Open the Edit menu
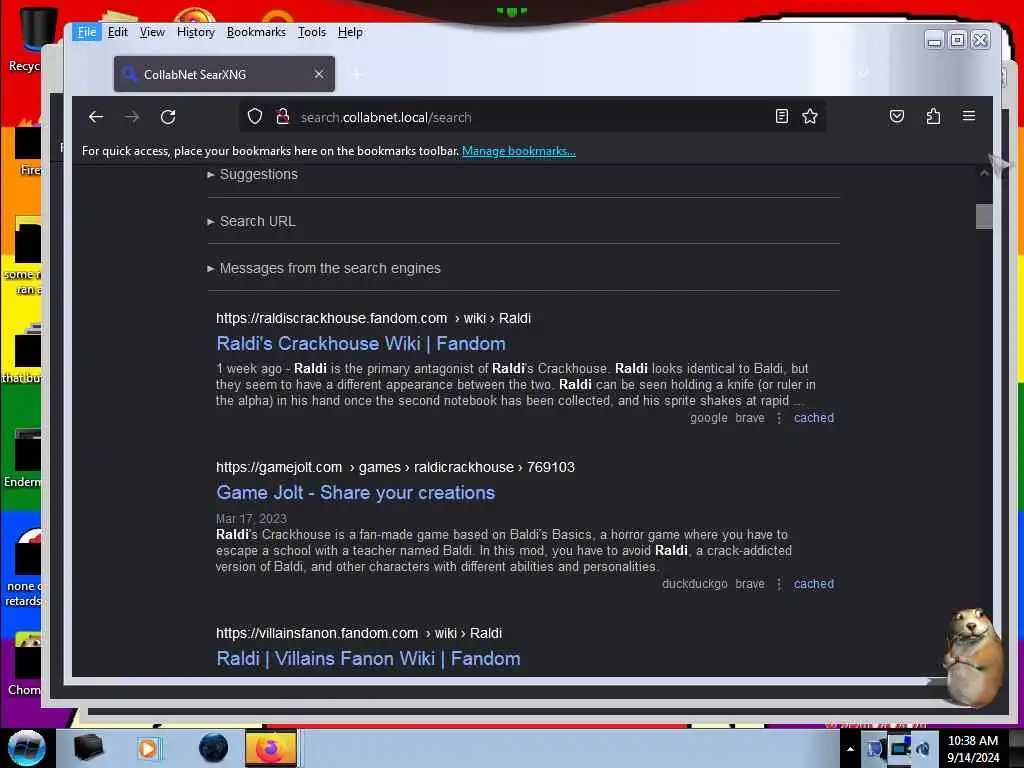Viewport: 1024px width, 768px height. (x=118, y=32)
